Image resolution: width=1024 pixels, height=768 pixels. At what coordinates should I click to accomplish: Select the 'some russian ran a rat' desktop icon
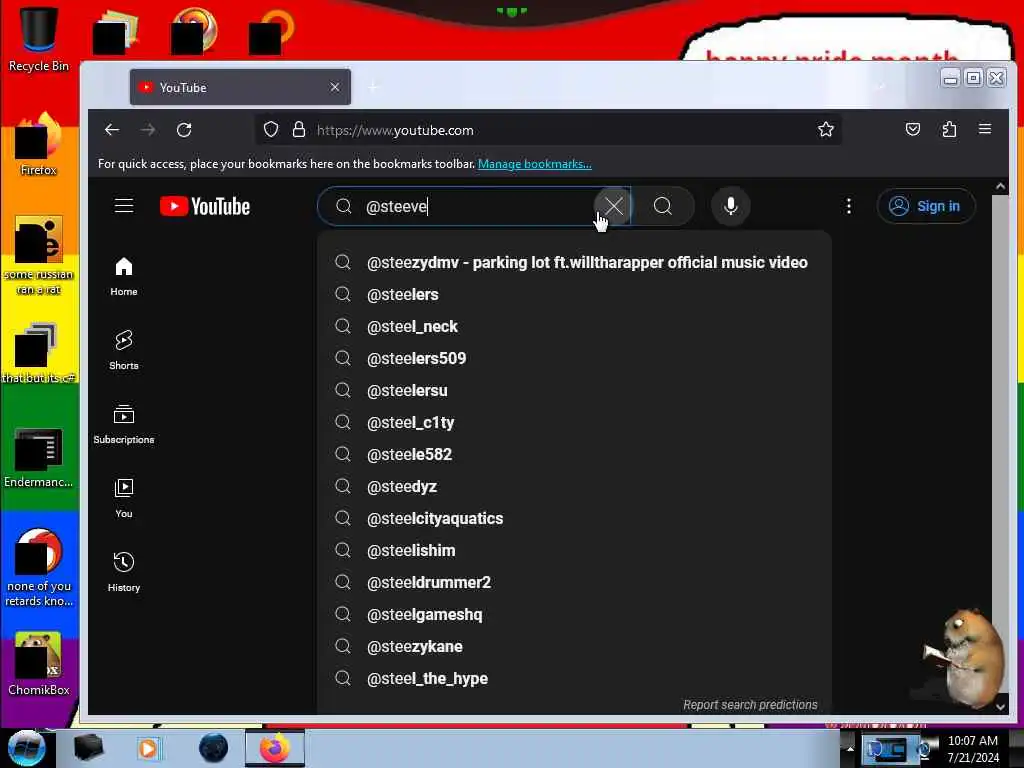(x=39, y=255)
